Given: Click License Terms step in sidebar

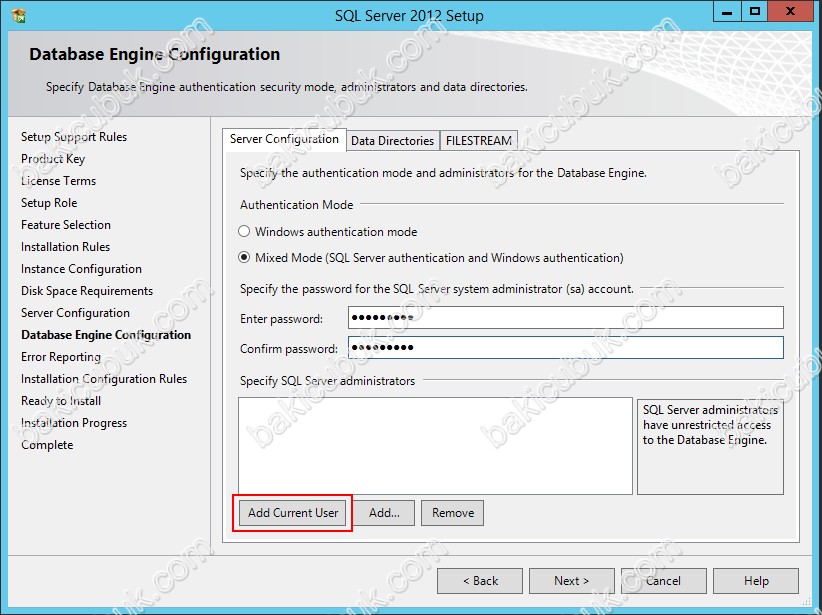Looking at the screenshot, I should point(59,181).
